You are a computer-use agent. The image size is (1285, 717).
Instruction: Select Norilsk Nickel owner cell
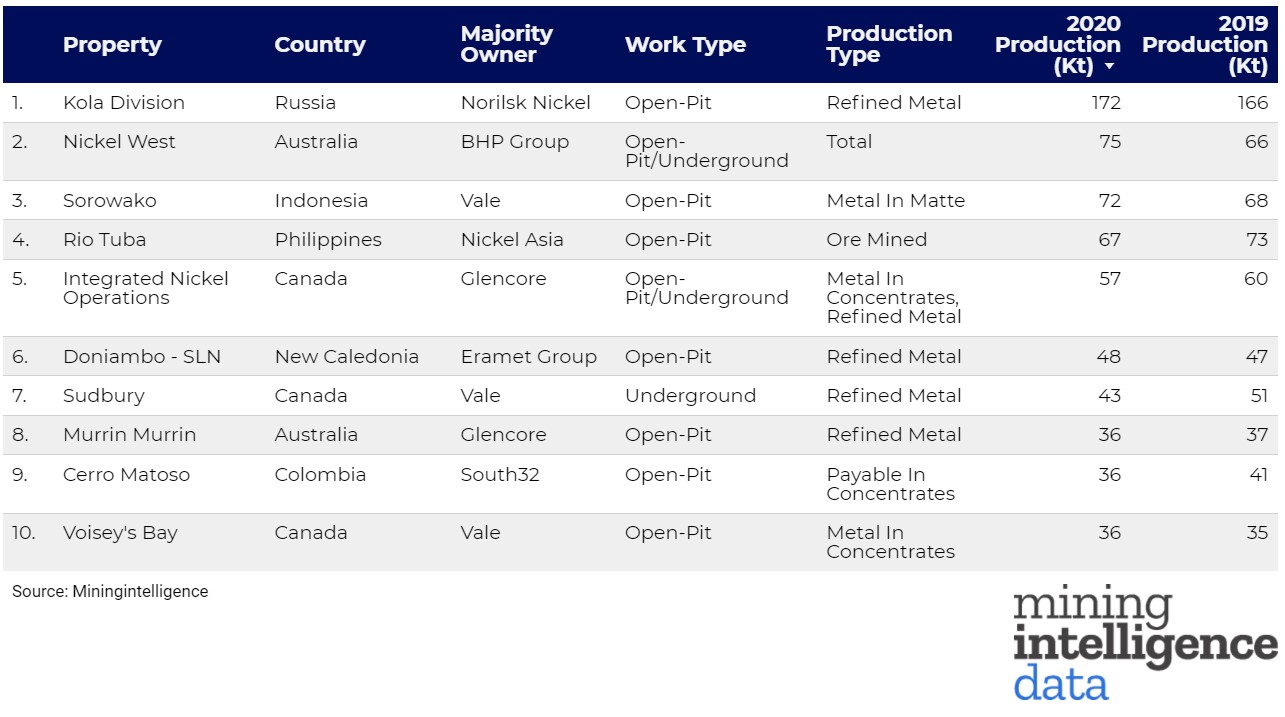[x=525, y=103]
